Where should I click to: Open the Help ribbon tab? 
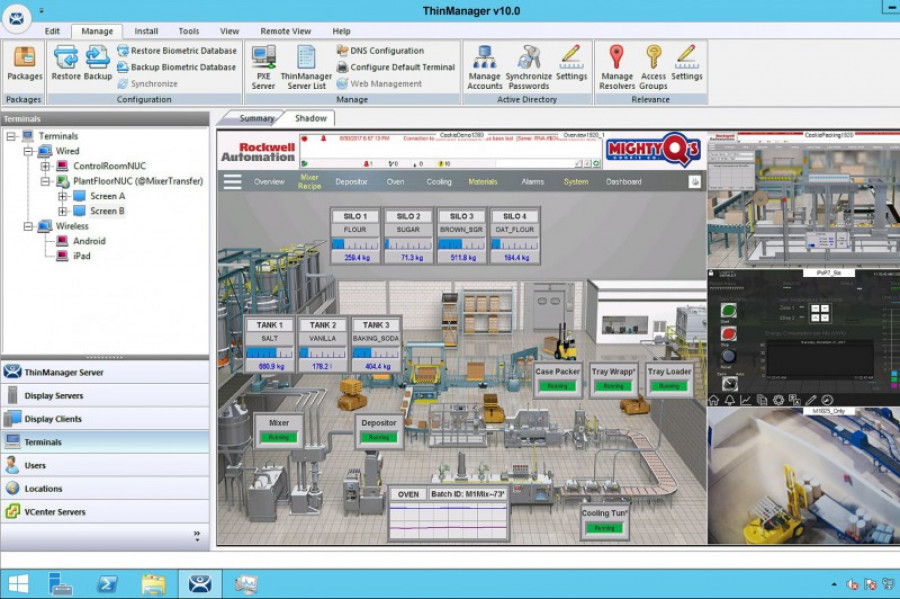341,31
